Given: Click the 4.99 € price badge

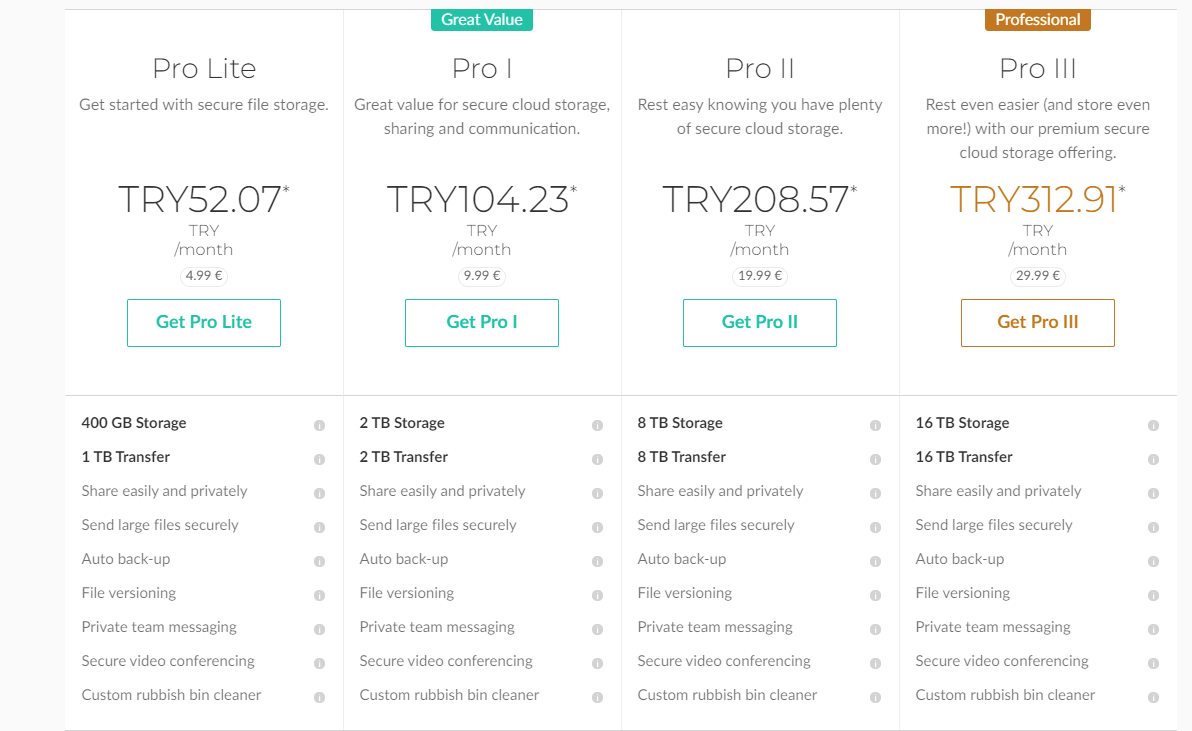Looking at the screenshot, I should 204,276.
